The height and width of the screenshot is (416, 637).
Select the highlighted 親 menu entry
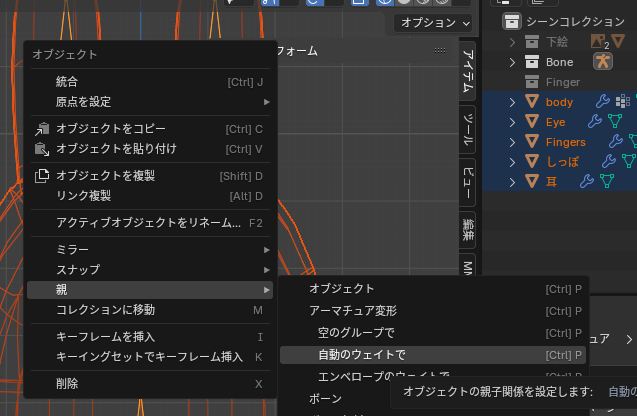[150, 290]
